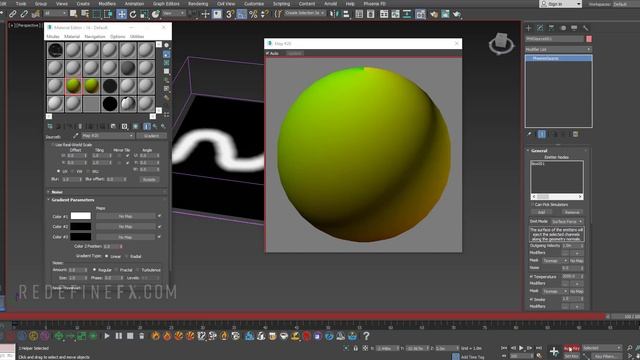Toggle the Auto checkbox in Map preview window
This screenshot has width=640, height=360.
click(268, 53)
